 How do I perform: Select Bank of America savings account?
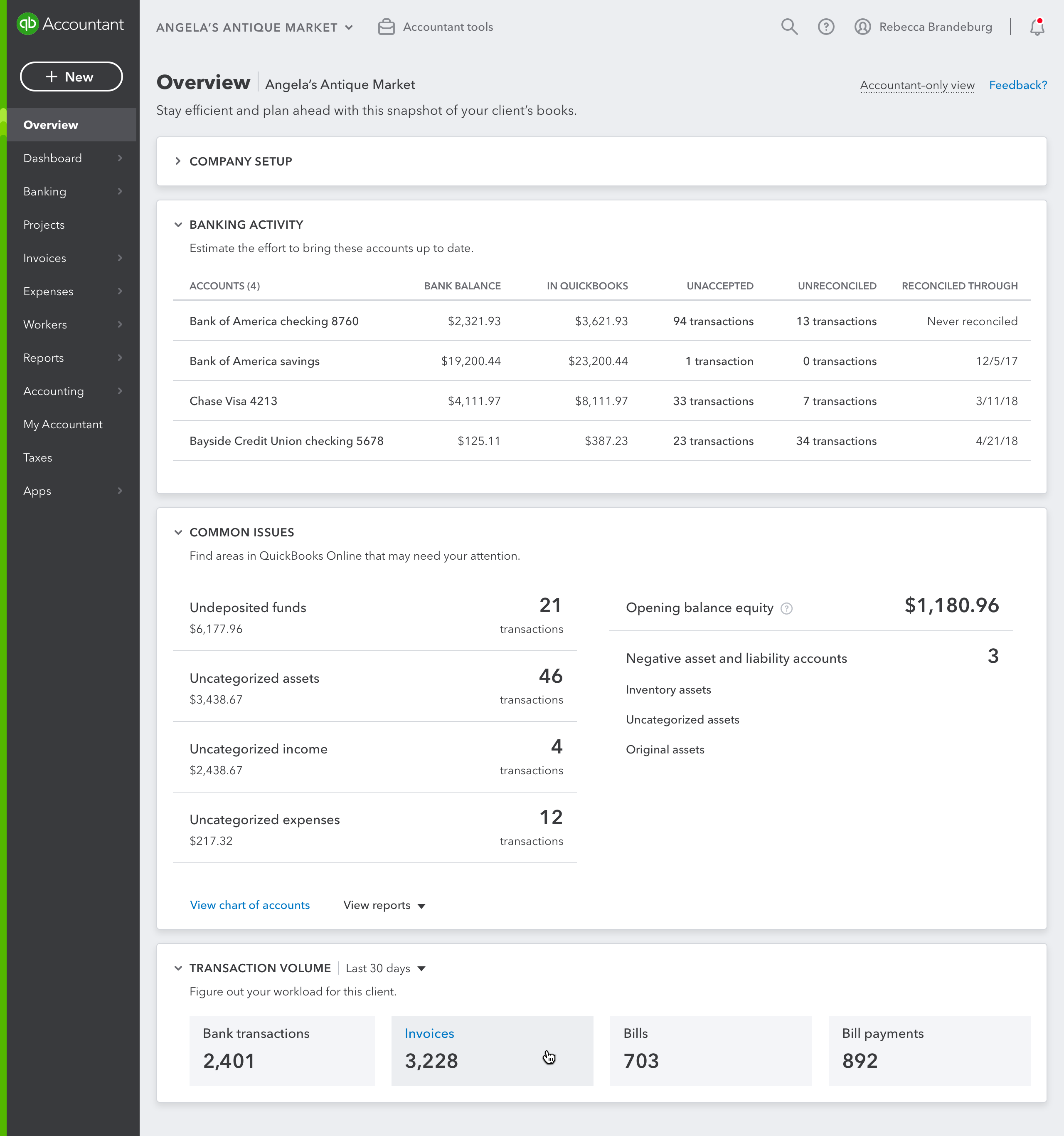(x=255, y=361)
